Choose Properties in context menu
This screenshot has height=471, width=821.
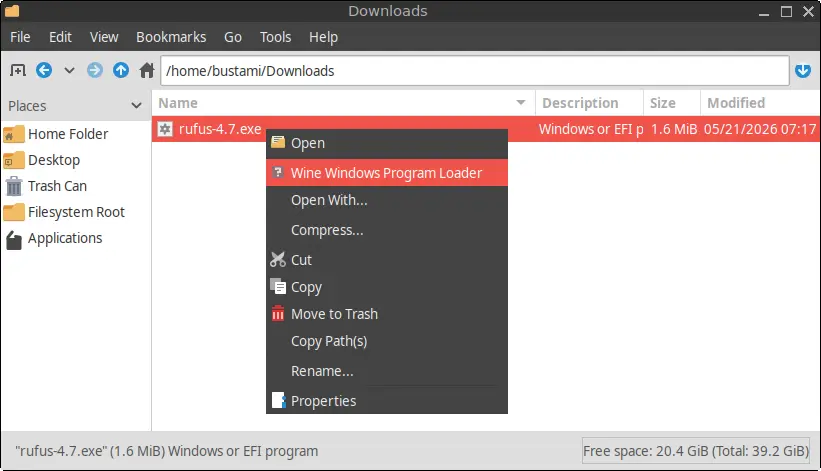tap(387, 401)
